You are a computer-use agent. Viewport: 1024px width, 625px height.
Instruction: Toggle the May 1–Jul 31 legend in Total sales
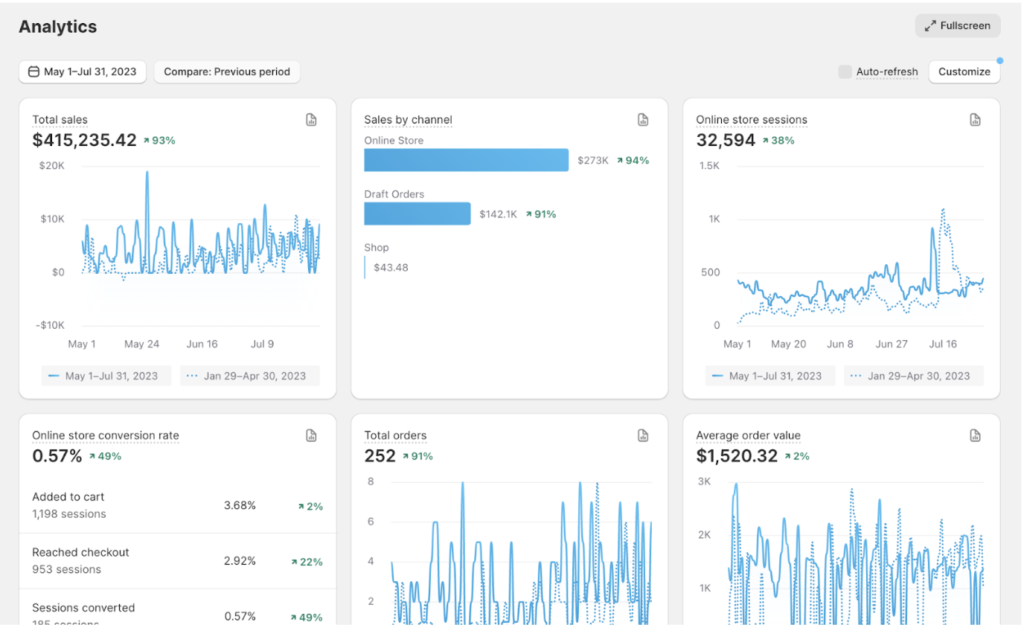pos(106,376)
